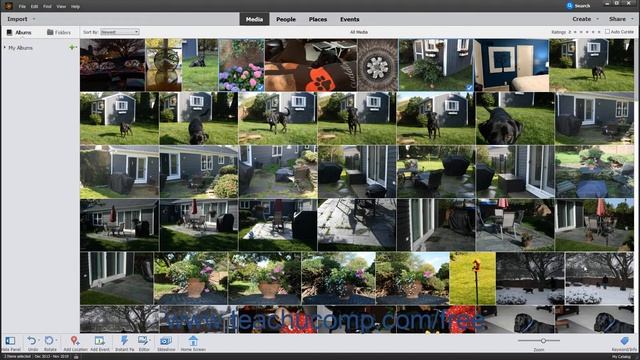Click the Organizer app logo icon

(8, 6)
